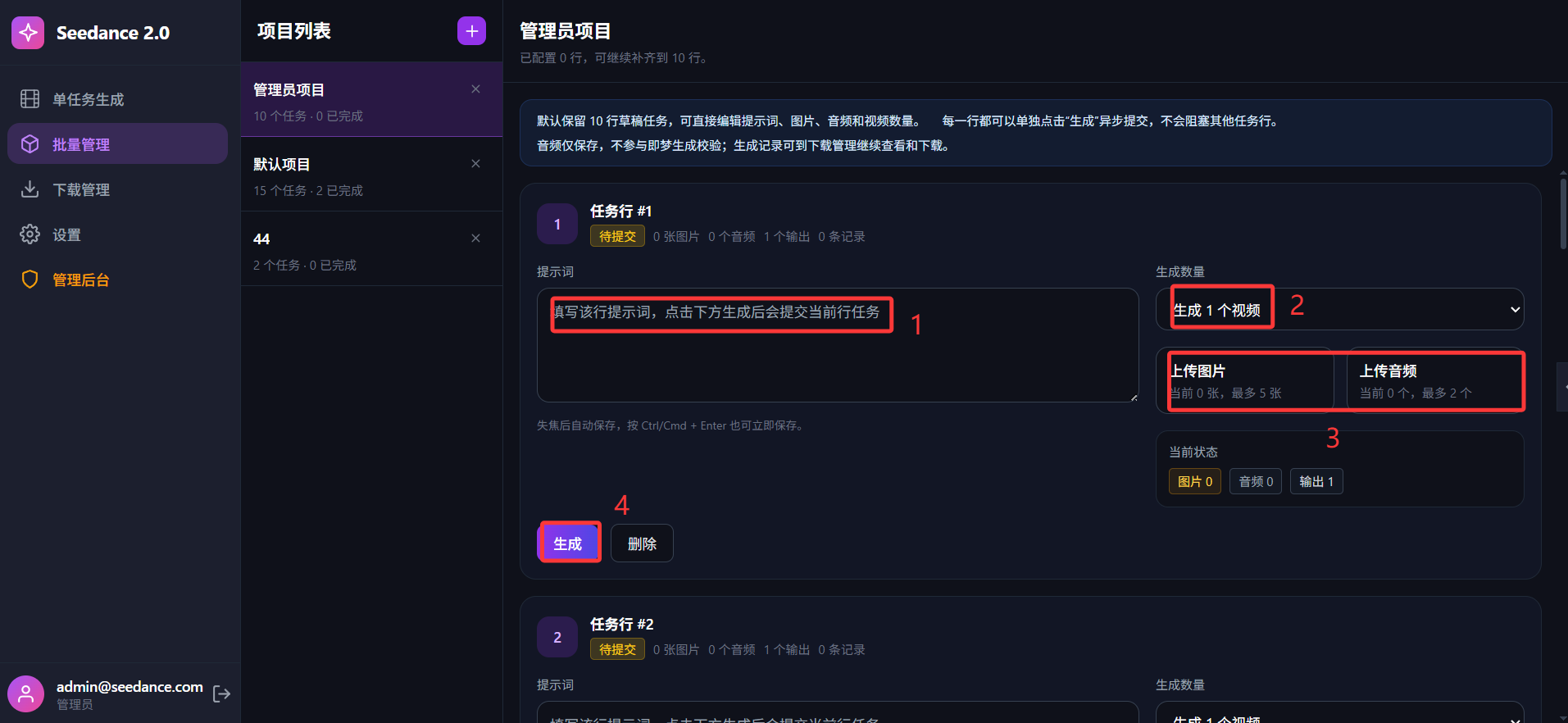Open 设置 menu item
This screenshot has height=723, width=1568.
coord(118,234)
